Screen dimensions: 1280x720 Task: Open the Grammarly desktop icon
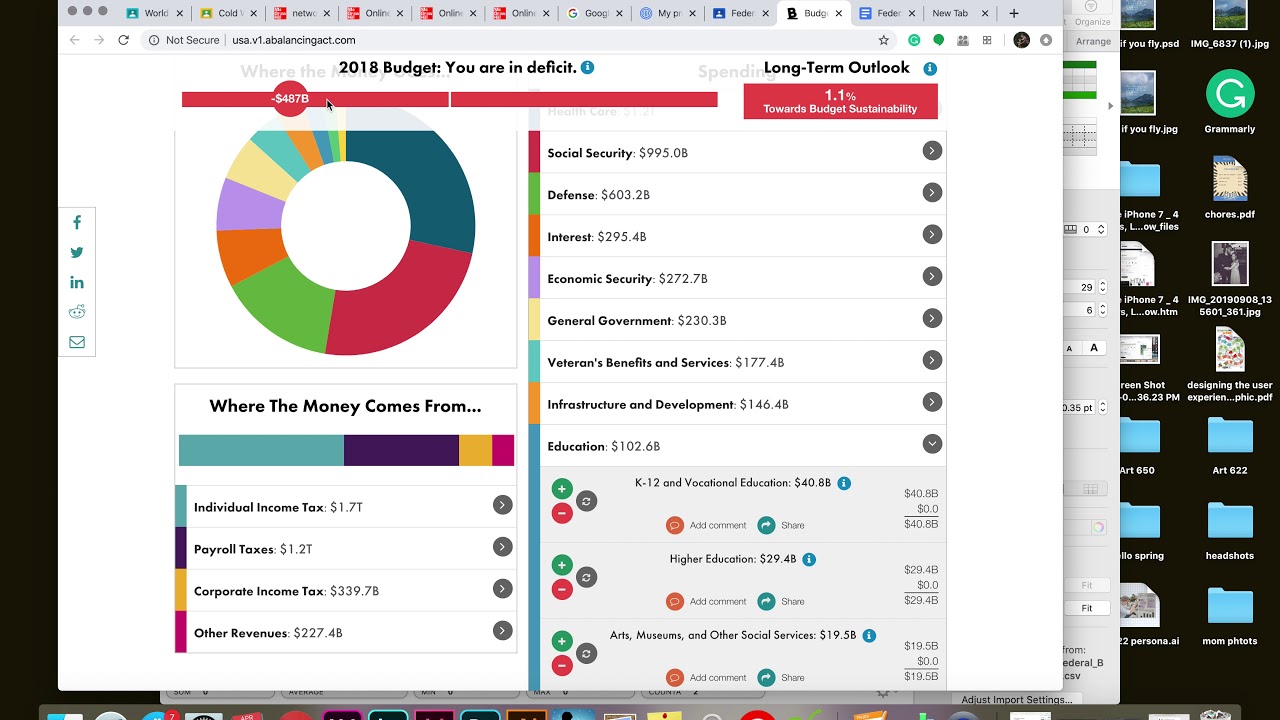(x=1229, y=102)
